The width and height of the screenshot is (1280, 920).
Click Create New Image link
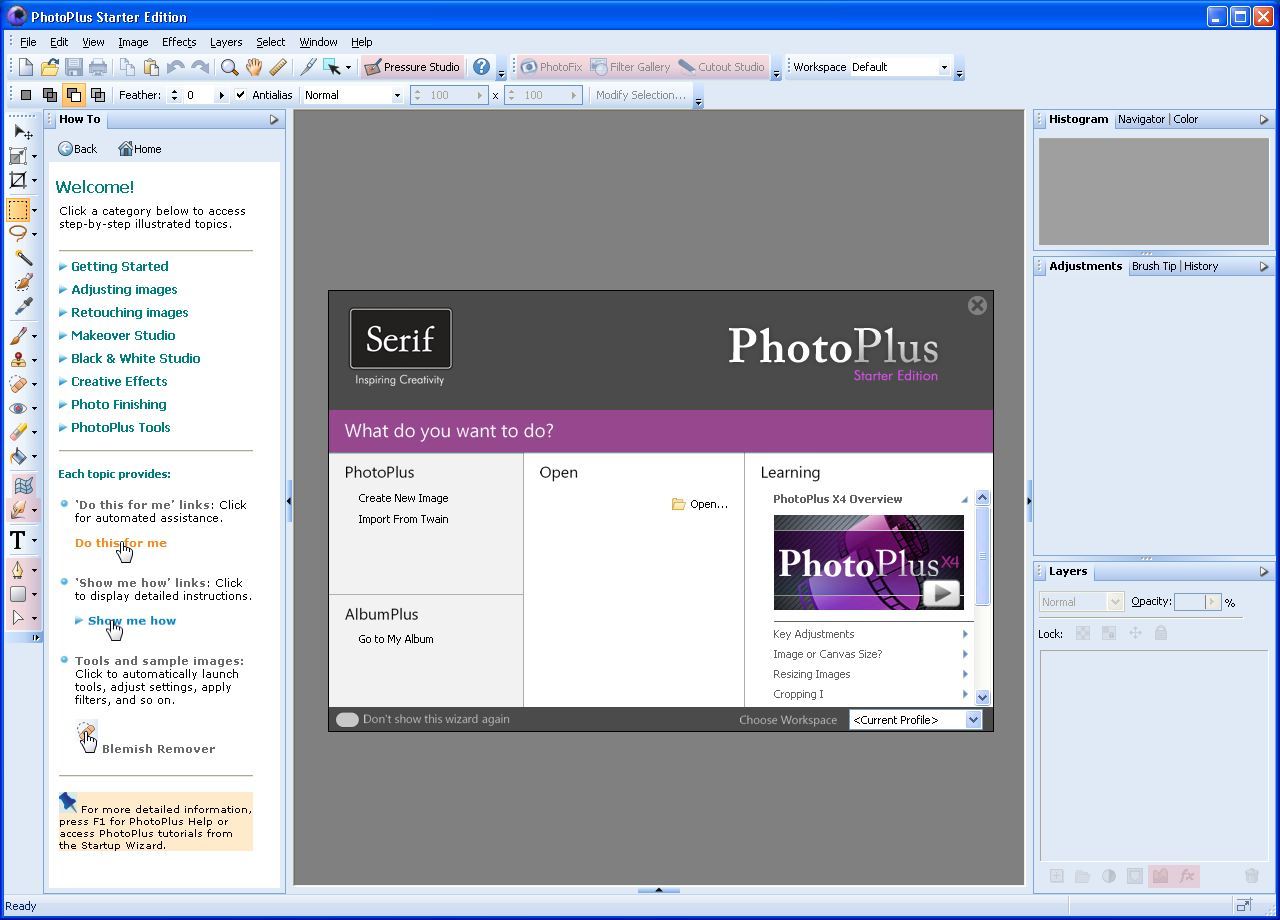click(403, 498)
